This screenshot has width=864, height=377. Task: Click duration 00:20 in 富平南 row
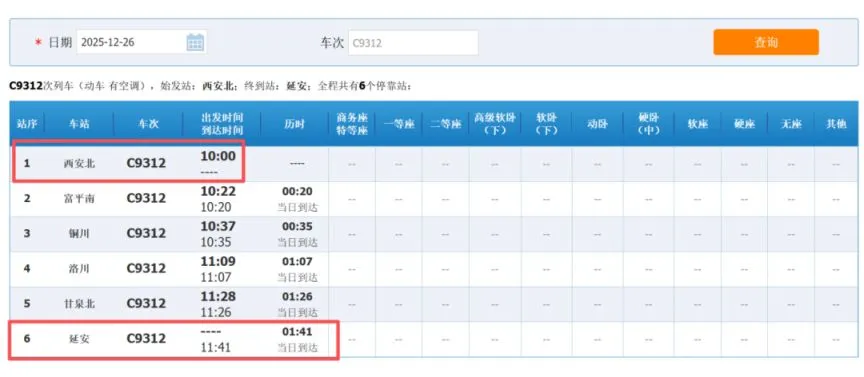coord(298,191)
